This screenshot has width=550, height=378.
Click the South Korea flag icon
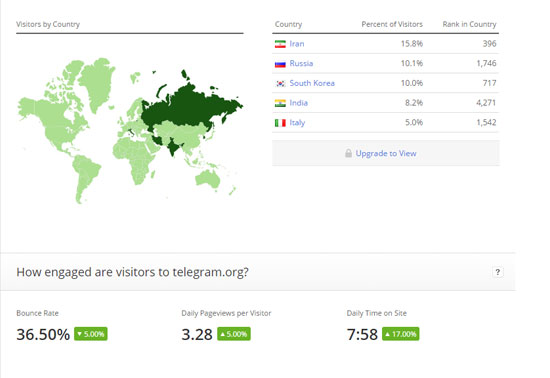(280, 83)
